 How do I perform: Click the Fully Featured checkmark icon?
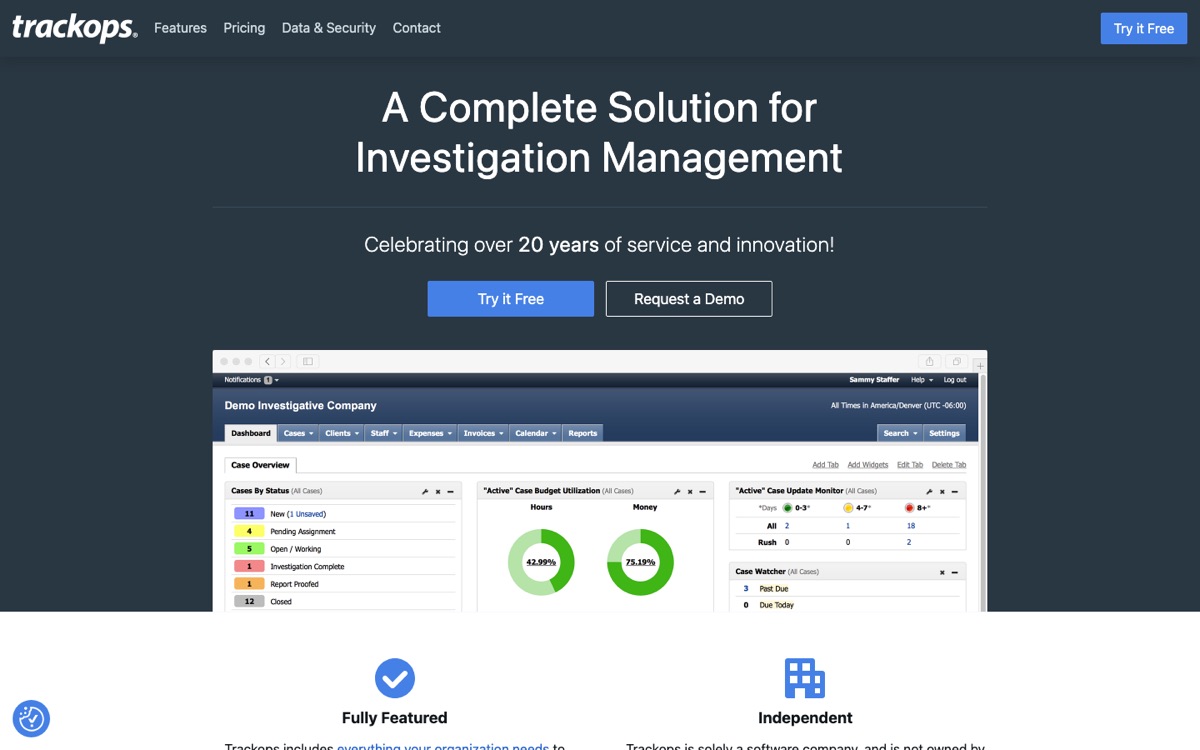pyautogui.click(x=395, y=678)
